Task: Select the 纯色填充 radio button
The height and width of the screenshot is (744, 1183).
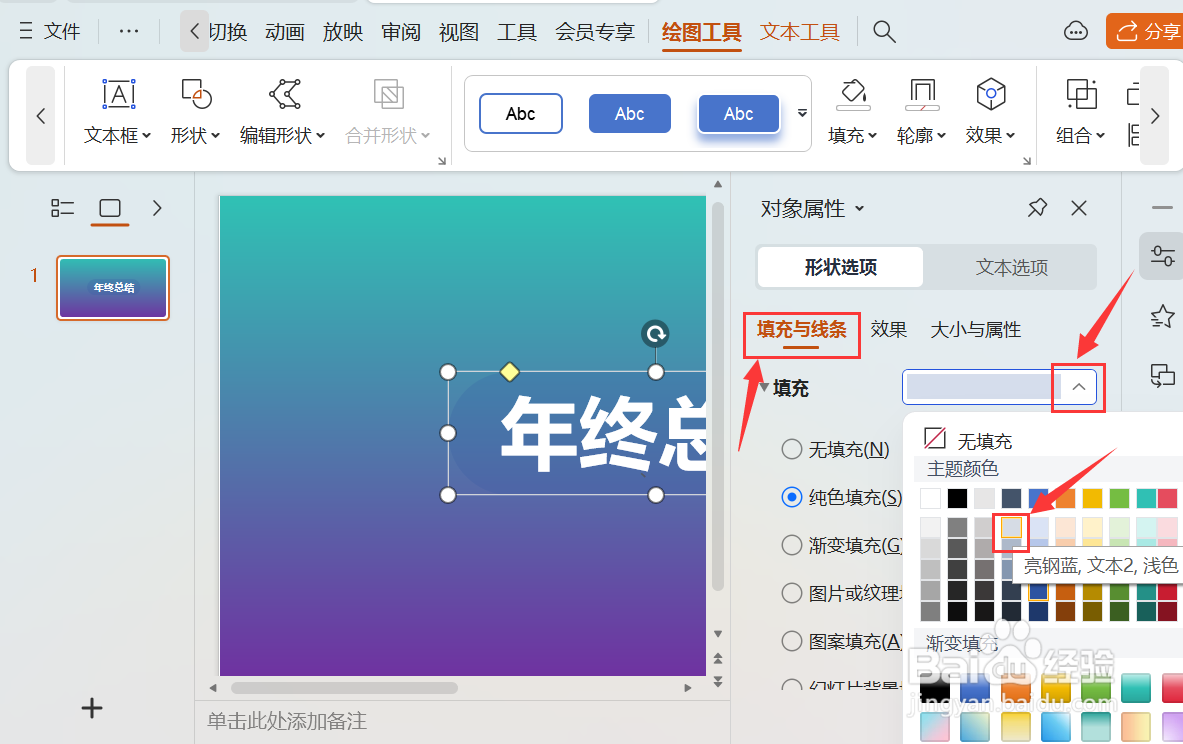Action: [791, 497]
